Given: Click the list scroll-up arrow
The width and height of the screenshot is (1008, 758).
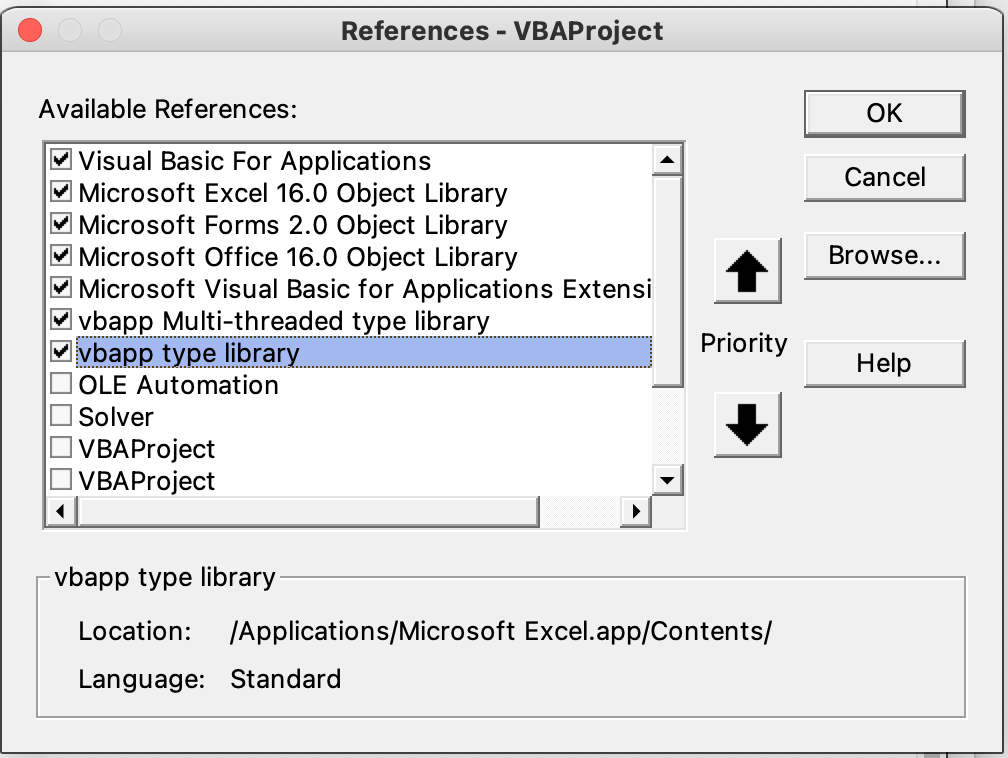Looking at the screenshot, I should pos(666,160).
